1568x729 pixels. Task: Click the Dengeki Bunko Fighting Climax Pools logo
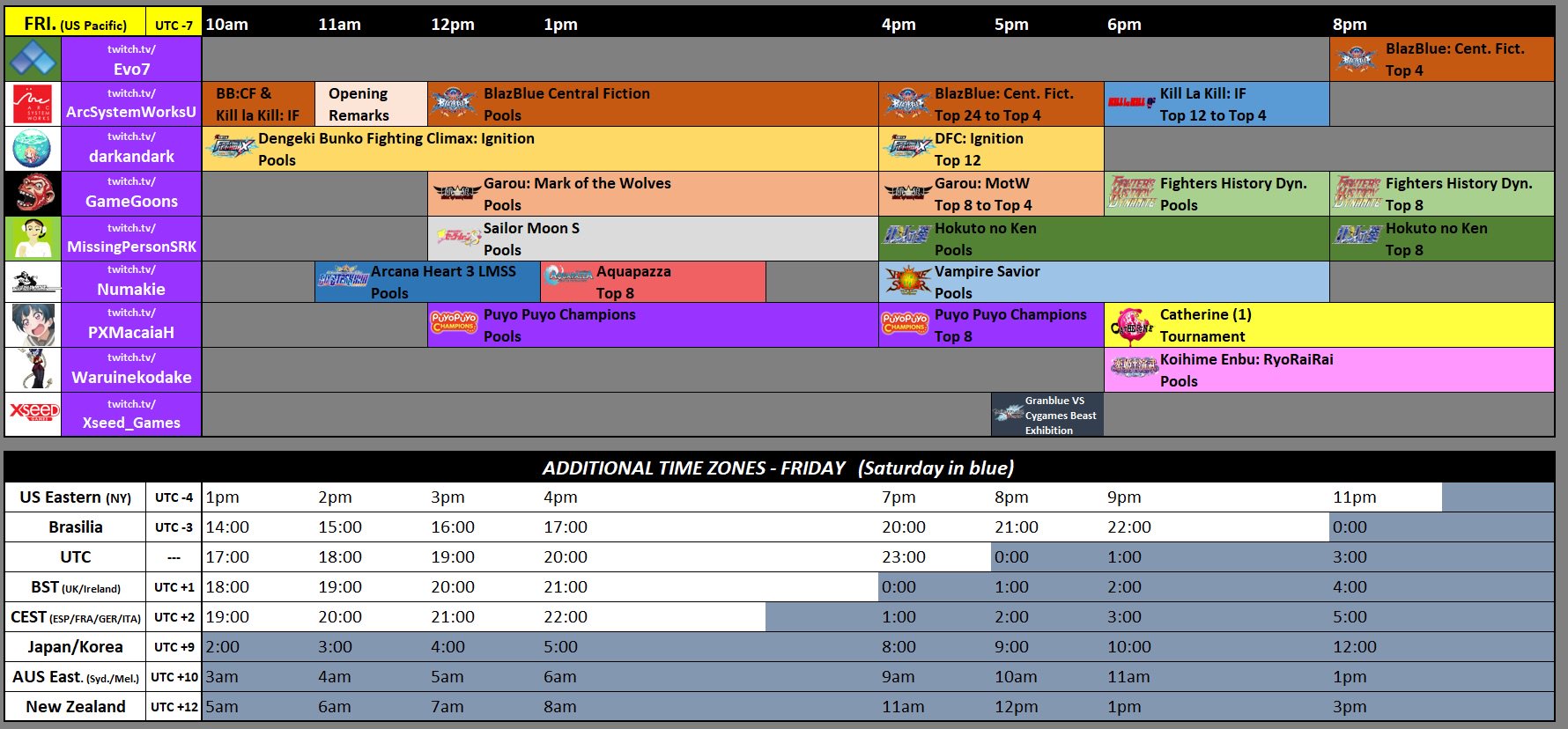click(x=229, y=147)
